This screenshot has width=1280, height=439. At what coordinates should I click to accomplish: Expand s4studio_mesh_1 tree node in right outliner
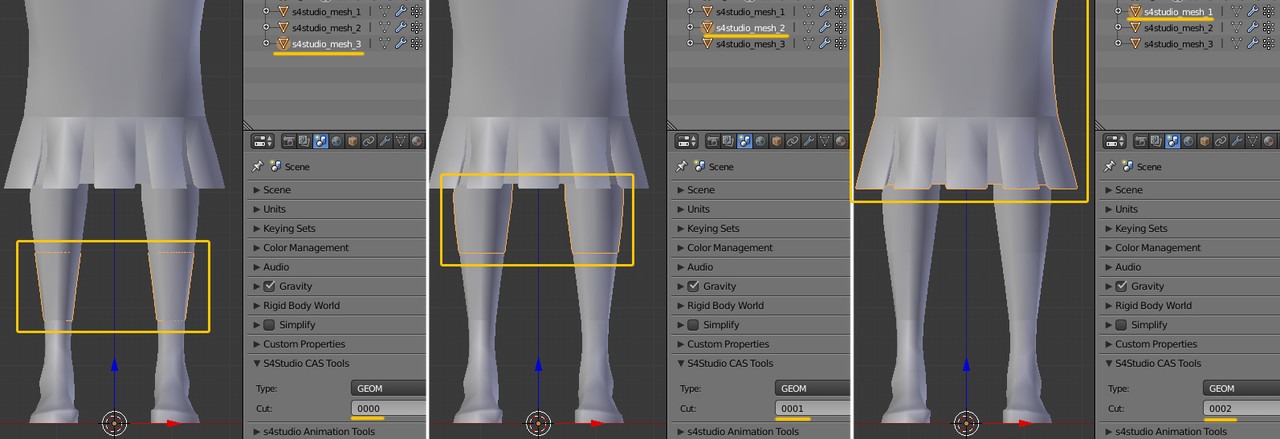(1118, 11)
